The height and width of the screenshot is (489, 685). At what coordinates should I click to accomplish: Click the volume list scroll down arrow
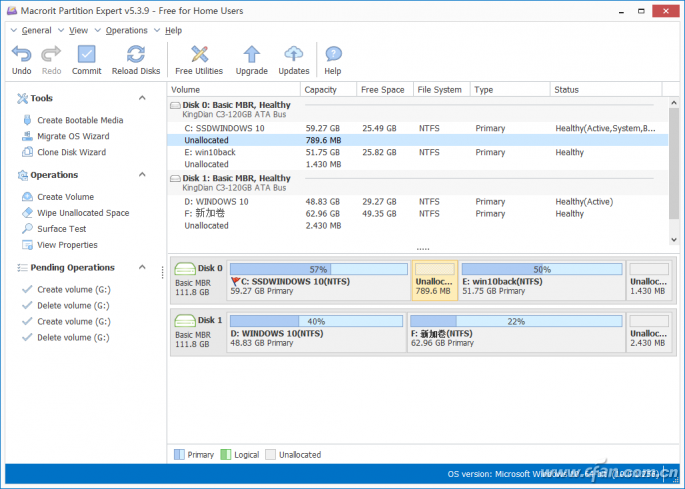click(x=674, y=239)
